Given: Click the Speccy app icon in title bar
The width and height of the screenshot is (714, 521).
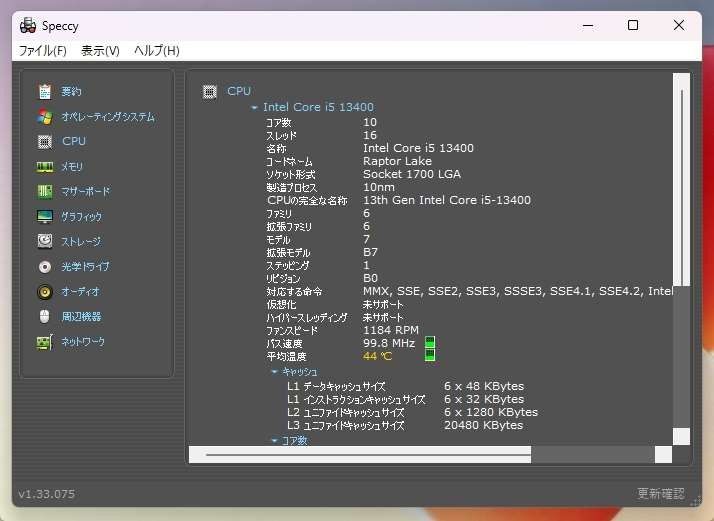Looking at the screenshot, I should point(28,26).
